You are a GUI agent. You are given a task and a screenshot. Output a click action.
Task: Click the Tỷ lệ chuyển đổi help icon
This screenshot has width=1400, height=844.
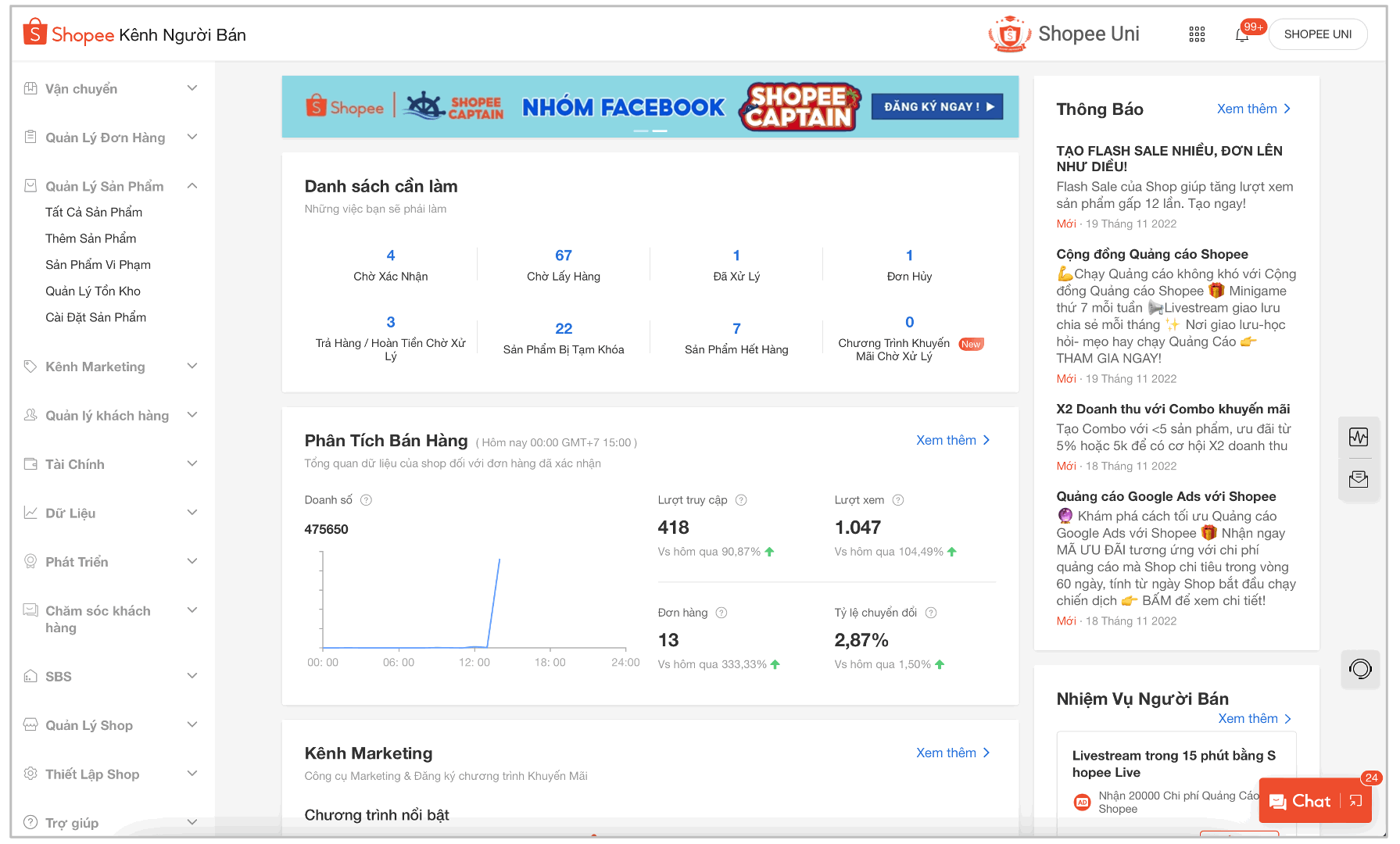(931, 613)
